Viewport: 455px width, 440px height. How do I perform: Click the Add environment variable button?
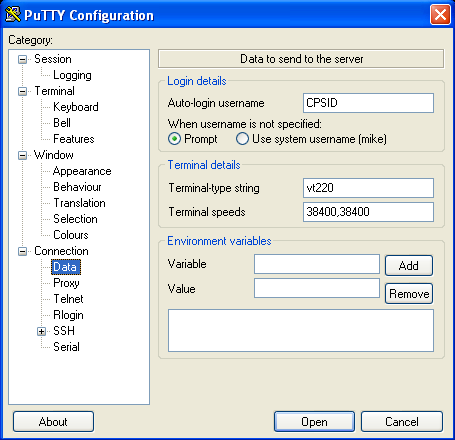pyautogui.click(x=409, y=266)
